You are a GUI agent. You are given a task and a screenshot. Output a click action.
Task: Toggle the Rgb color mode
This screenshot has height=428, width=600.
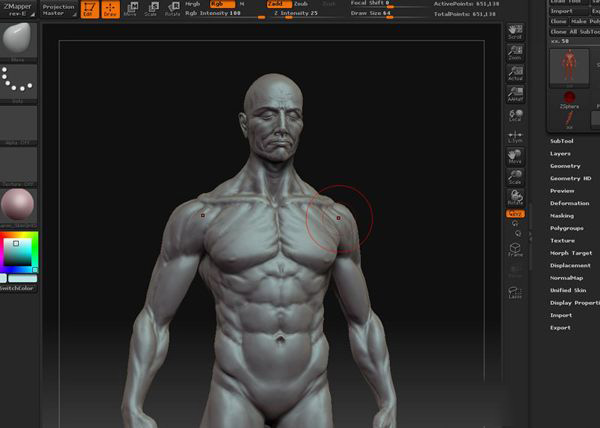(216, 4)
